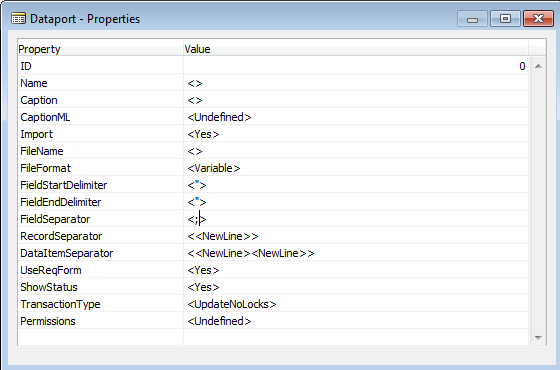Minimize the Dataport Properties window
This screenshot has height=370, width=560.
tap(472, 19)
